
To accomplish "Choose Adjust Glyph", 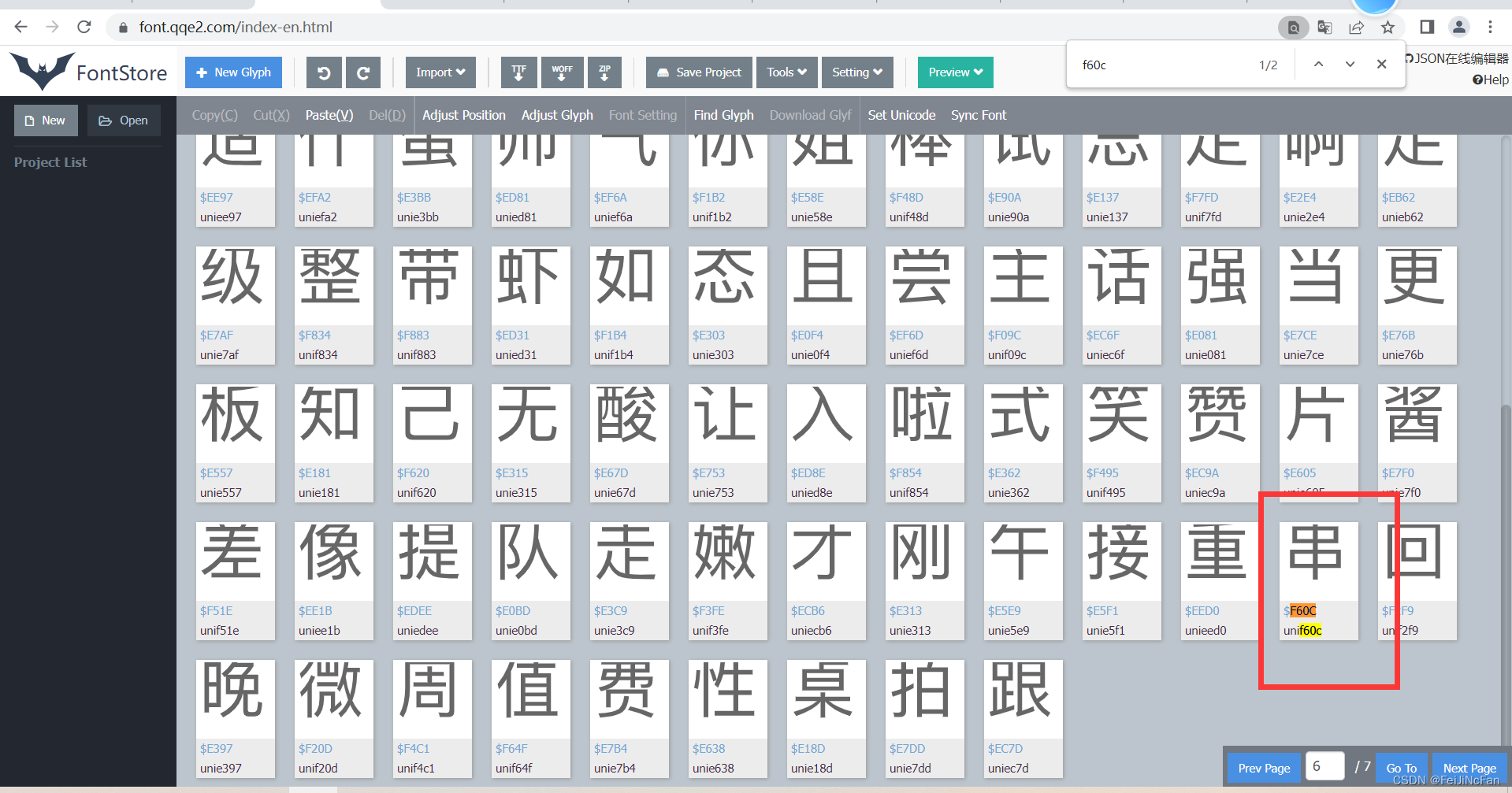I will 557,115.
